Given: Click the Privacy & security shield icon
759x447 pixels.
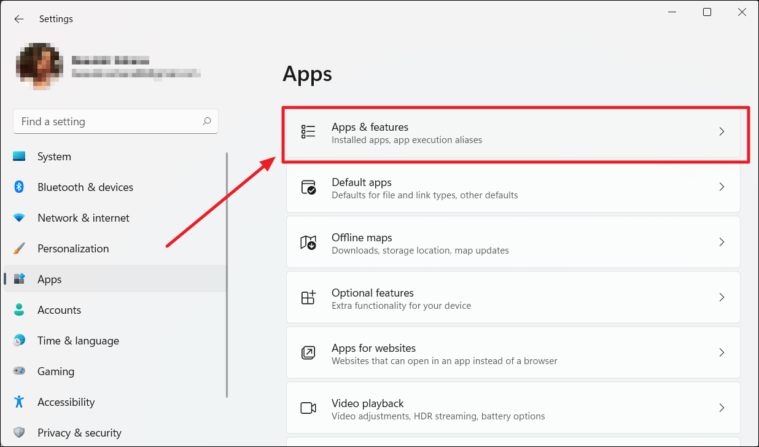Looking at the screenshot, I should [x=19, y=432].
